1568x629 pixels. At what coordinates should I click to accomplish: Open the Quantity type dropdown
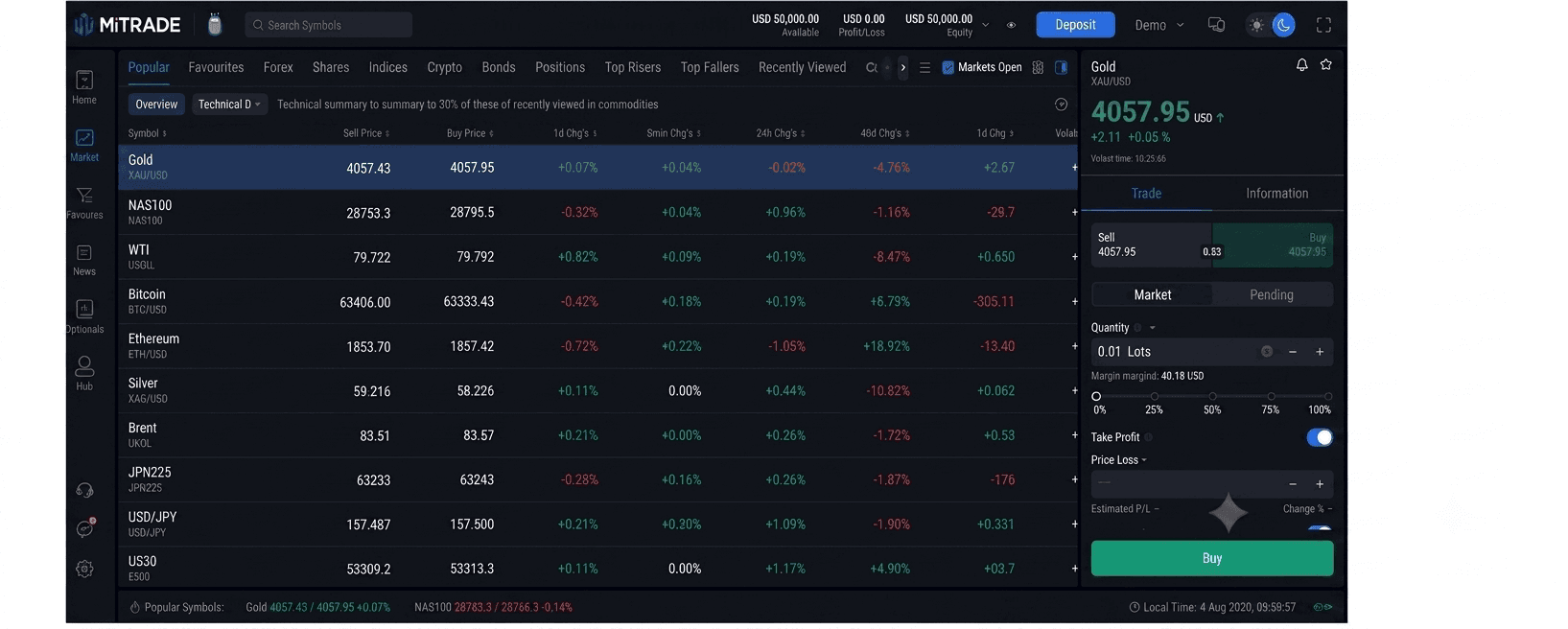(1152, 328)
